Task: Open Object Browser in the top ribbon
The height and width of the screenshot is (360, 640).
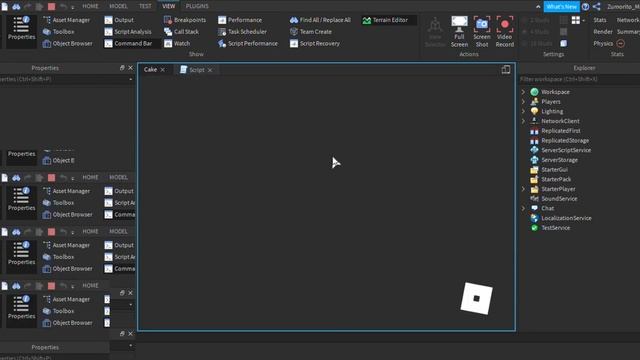Action: tap(68, 43)
